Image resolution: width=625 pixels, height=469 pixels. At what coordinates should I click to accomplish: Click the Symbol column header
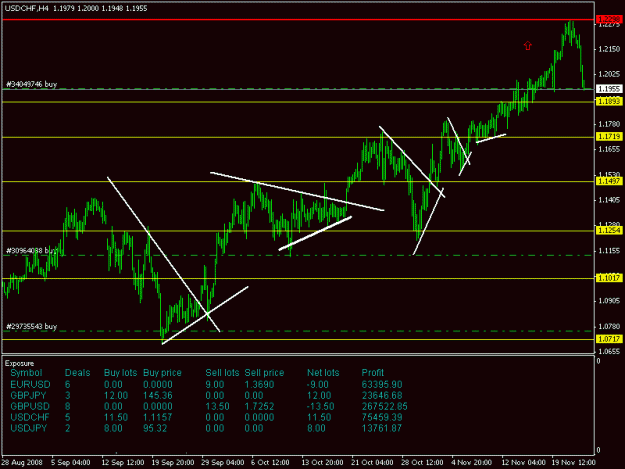tap(26, 373)
